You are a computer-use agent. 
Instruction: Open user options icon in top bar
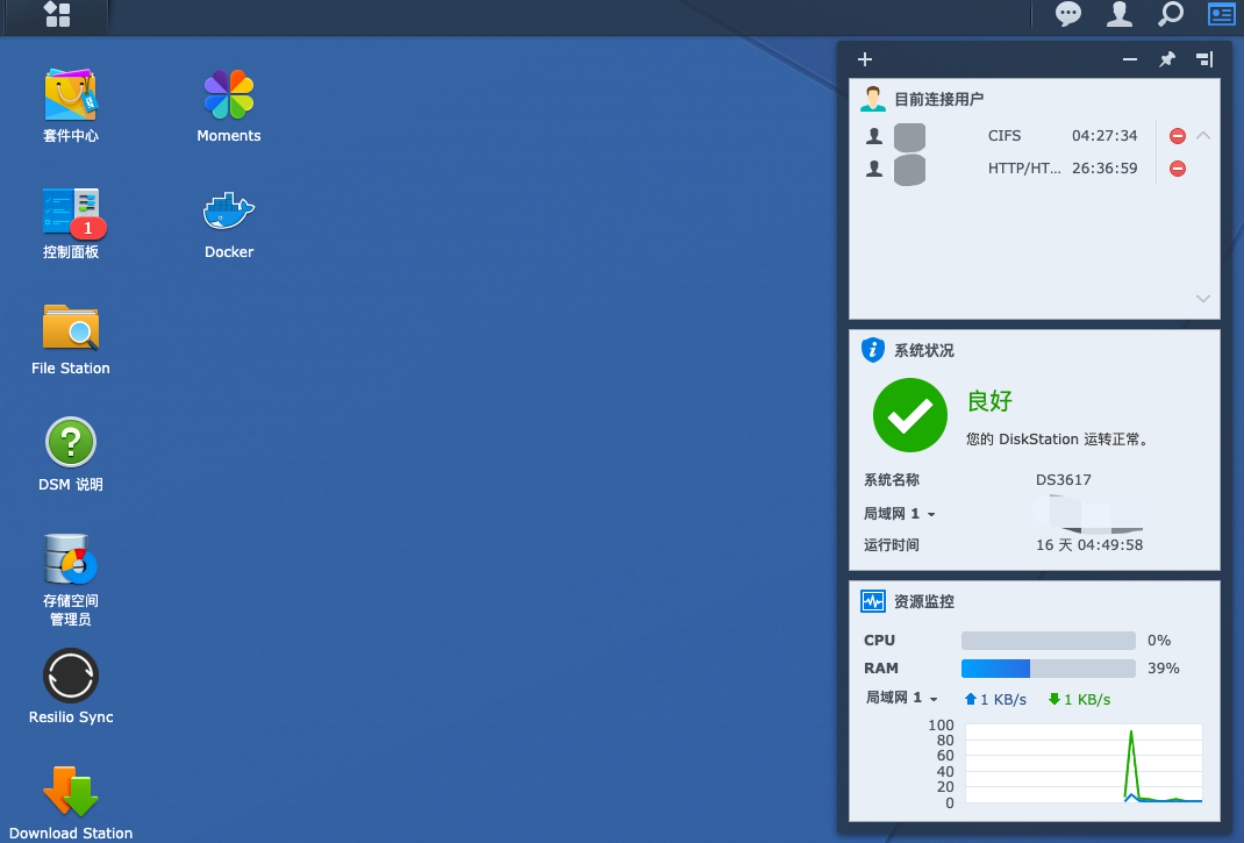(1119, 14)
